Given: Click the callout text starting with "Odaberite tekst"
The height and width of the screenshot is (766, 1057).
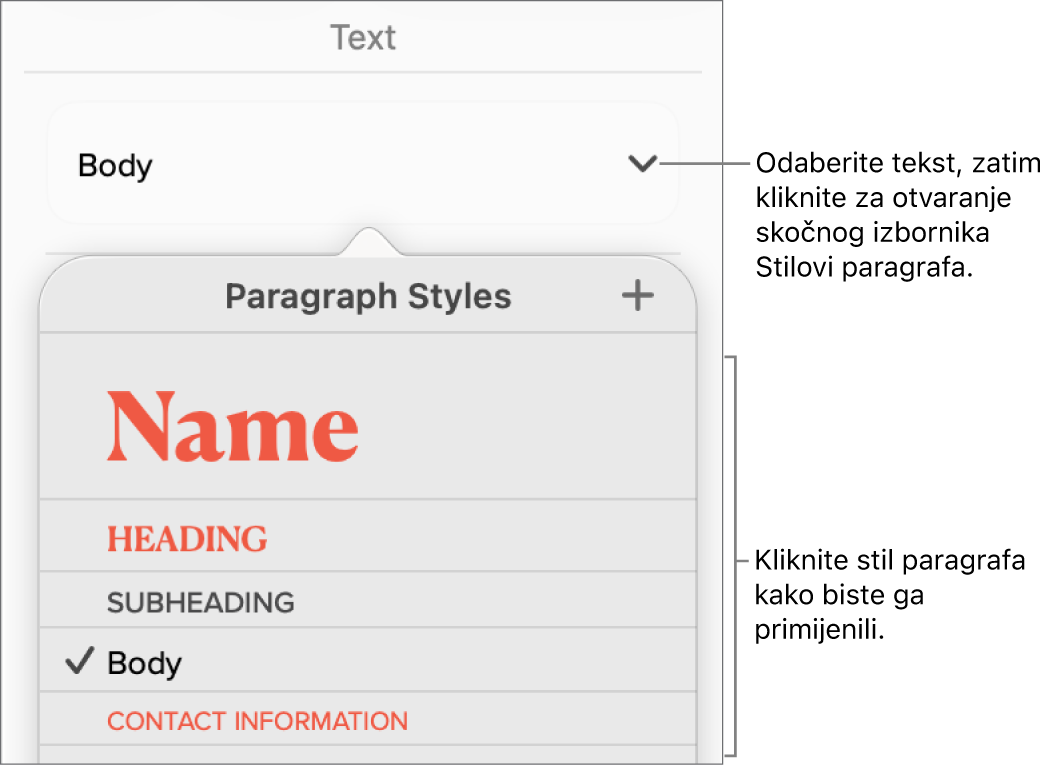Looking at the screenshot, I should coord(895,214).
